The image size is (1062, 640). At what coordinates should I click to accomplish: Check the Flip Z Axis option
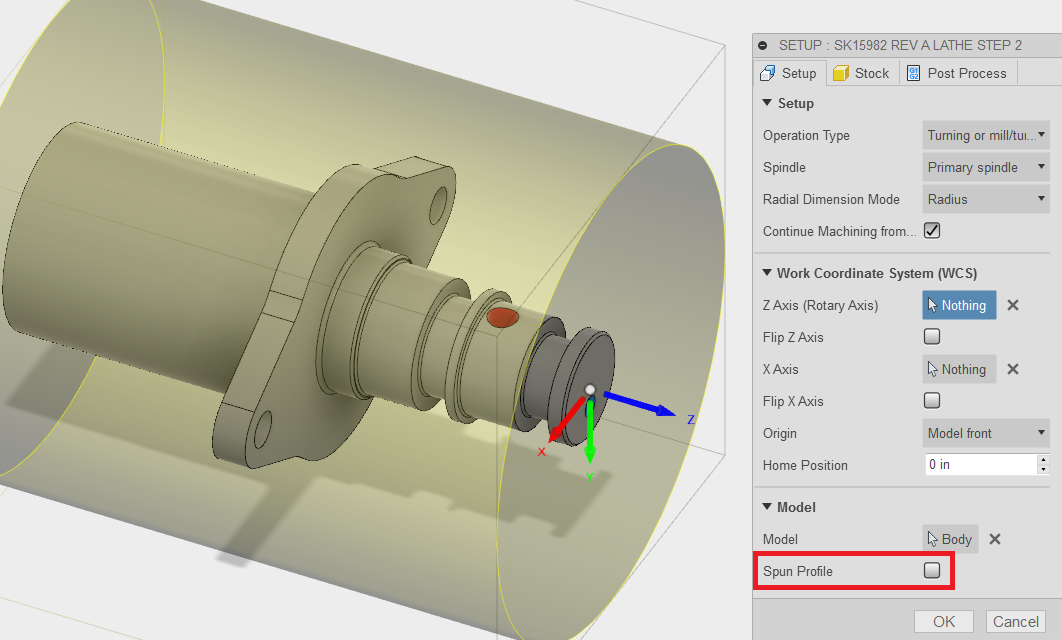pos(931,336)
